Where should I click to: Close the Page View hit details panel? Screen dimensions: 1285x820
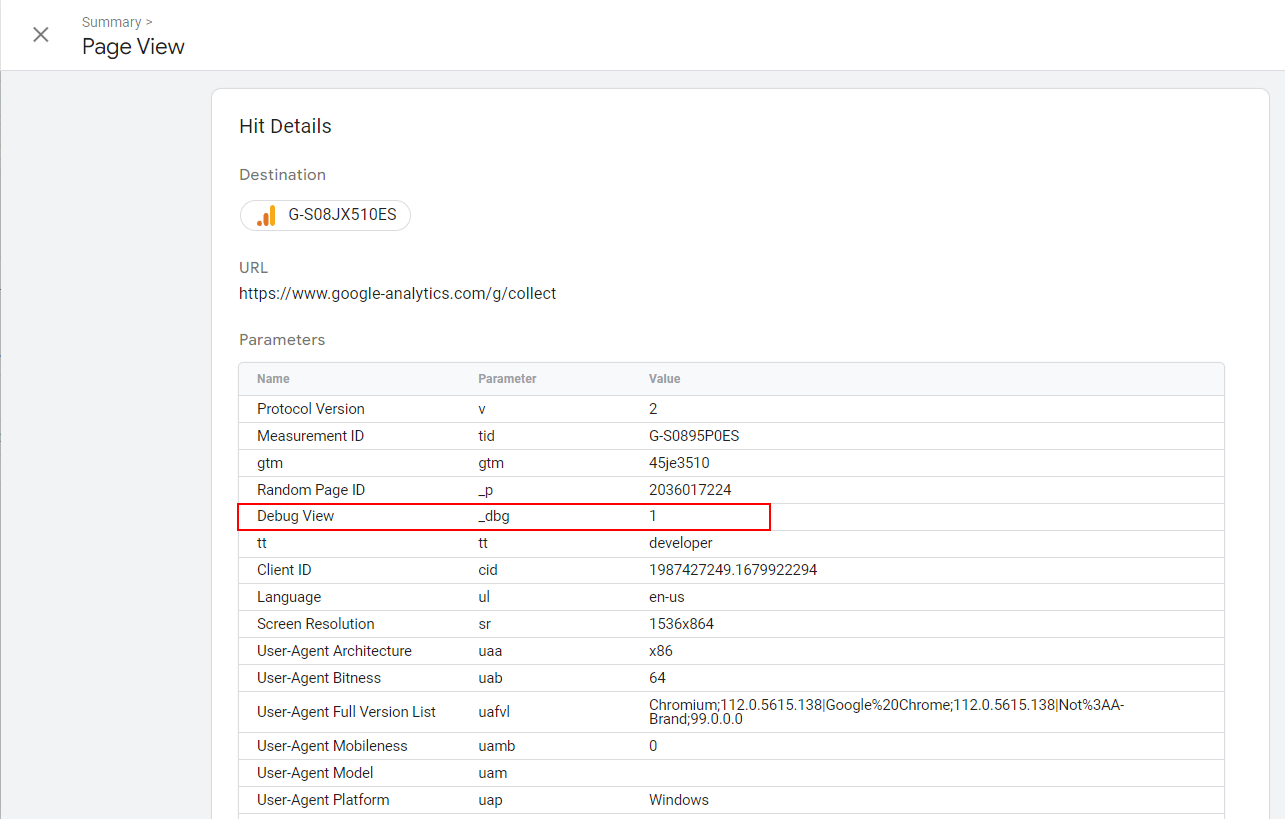40,34
